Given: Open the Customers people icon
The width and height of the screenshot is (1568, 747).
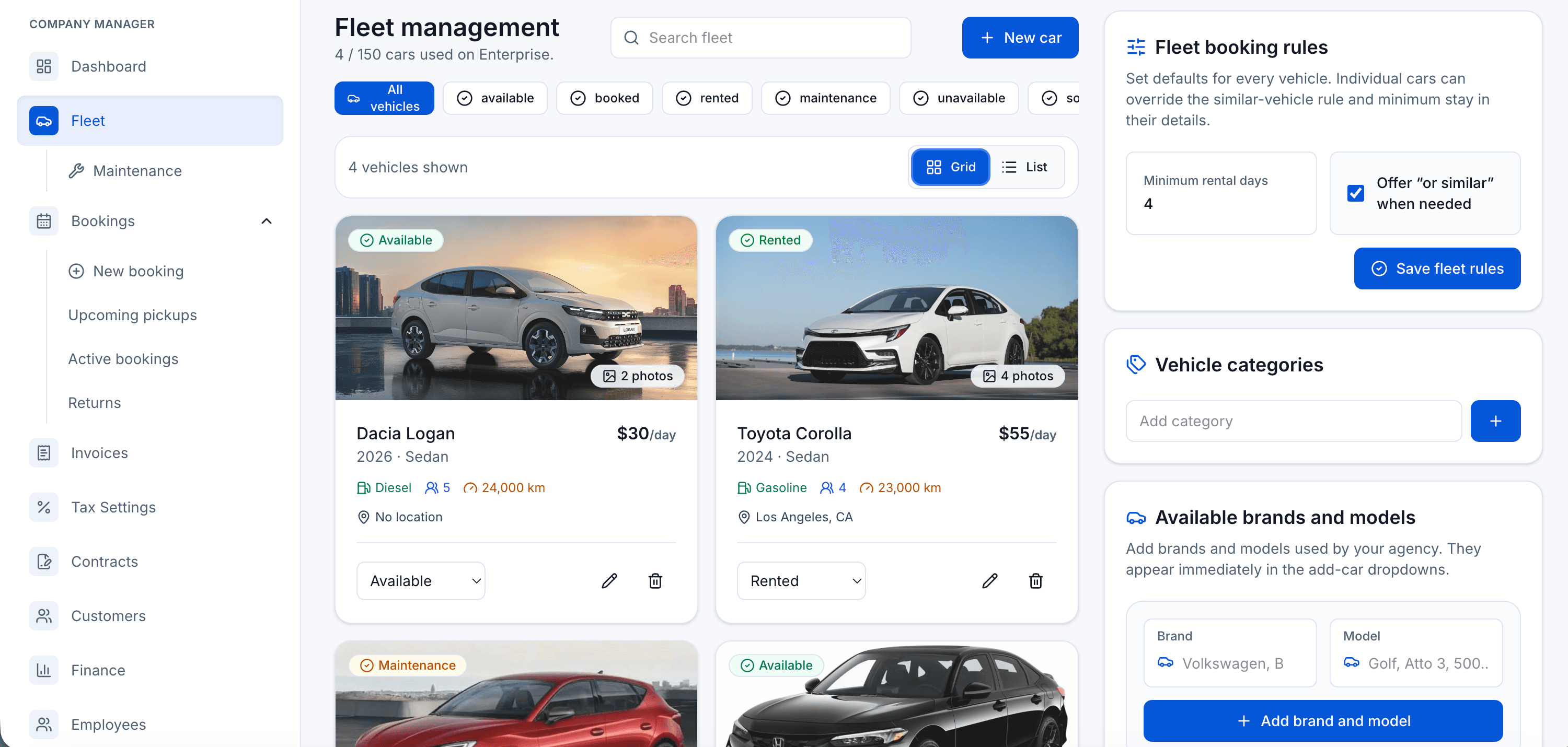Looking at the screenshot, I should click(44, 615).
